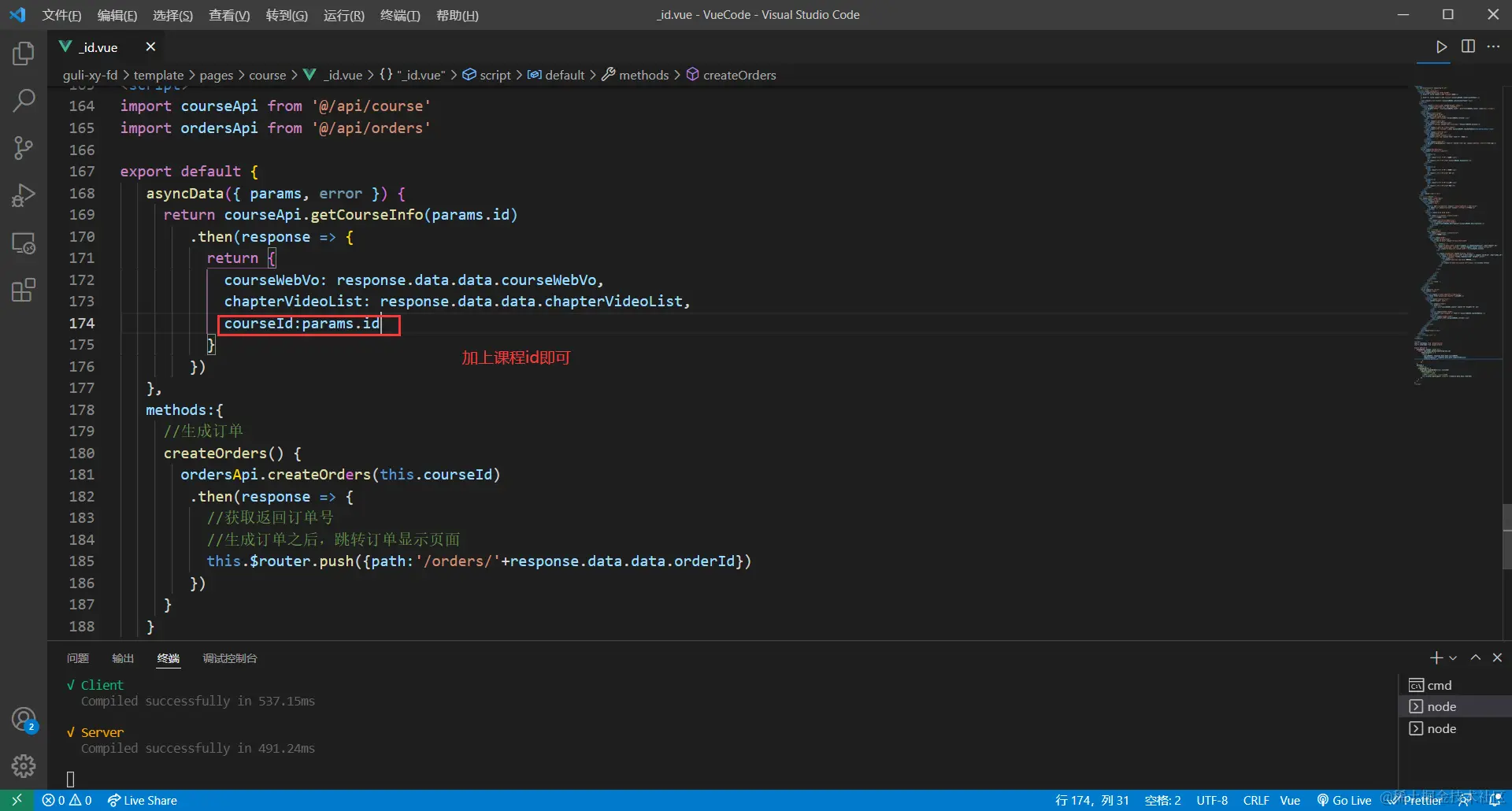
Task: Change line ending CRLF
Action: pyautogui.click(x=1256, y=800)
